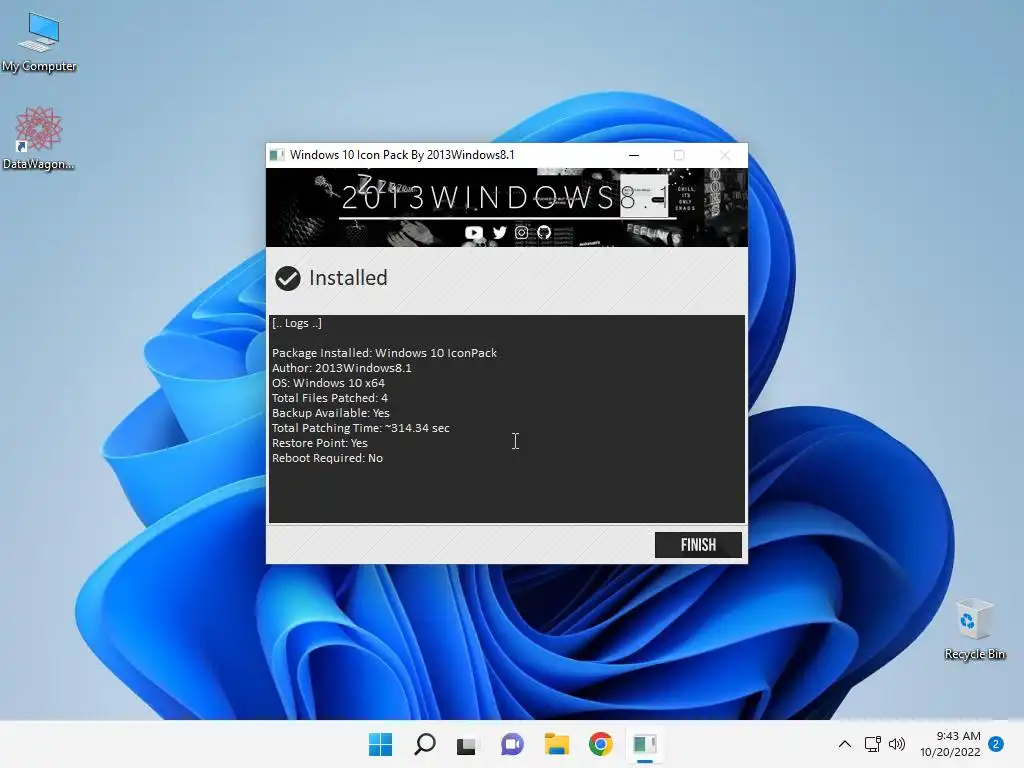Close the Icon Pack installer window

coord(725,155)
